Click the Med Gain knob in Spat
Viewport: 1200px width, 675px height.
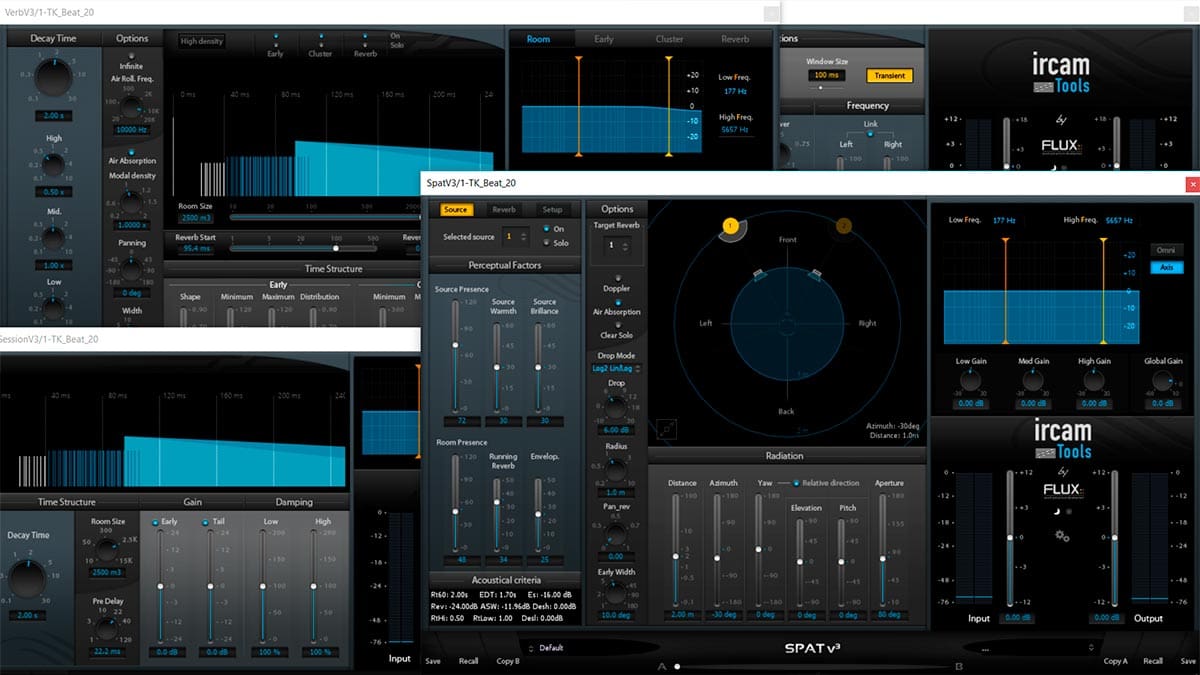point(1033,380)
